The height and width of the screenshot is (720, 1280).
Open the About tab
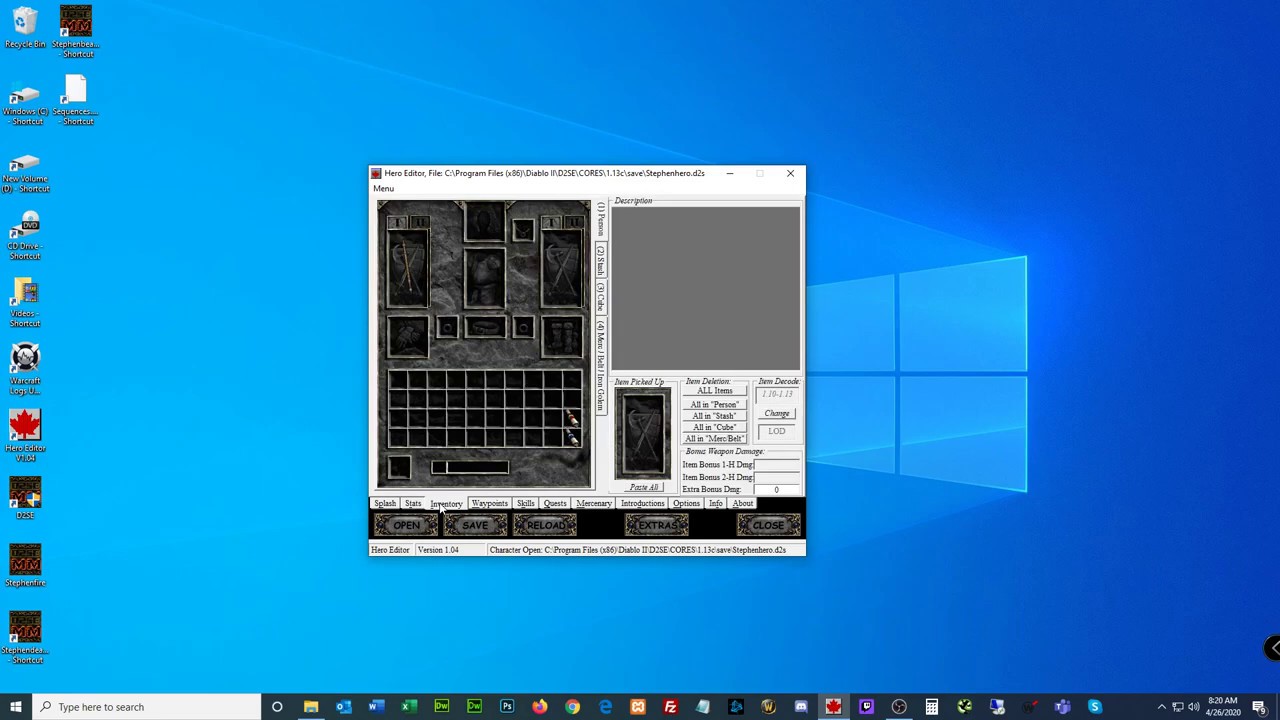(x=743, y=503)
